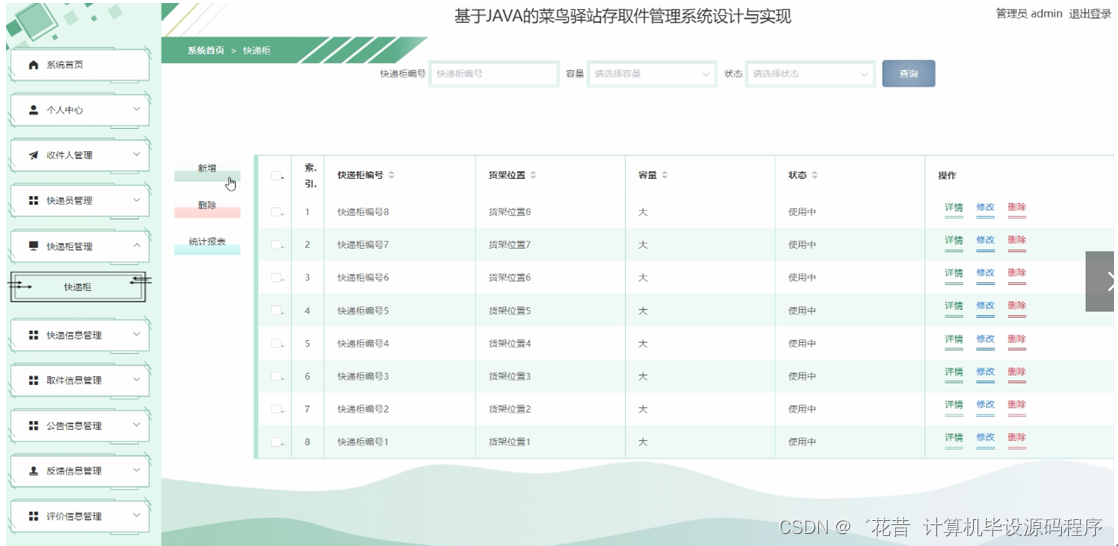This screenshot has width=1118, height=546.
Task: Focus the 快递柜编号 search input
Action: click(x=493, y=73)
